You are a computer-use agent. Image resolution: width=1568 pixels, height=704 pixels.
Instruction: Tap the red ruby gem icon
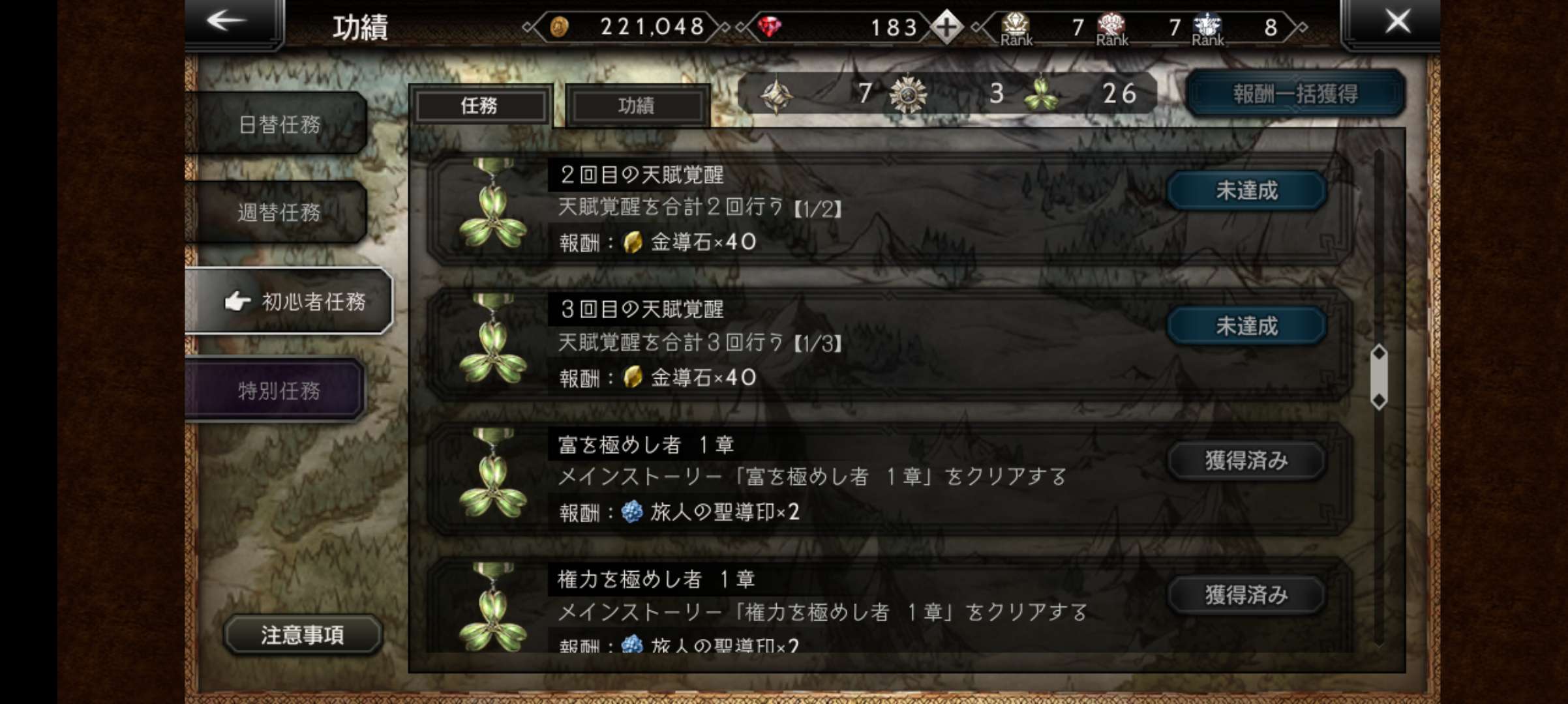coord(770,27)
